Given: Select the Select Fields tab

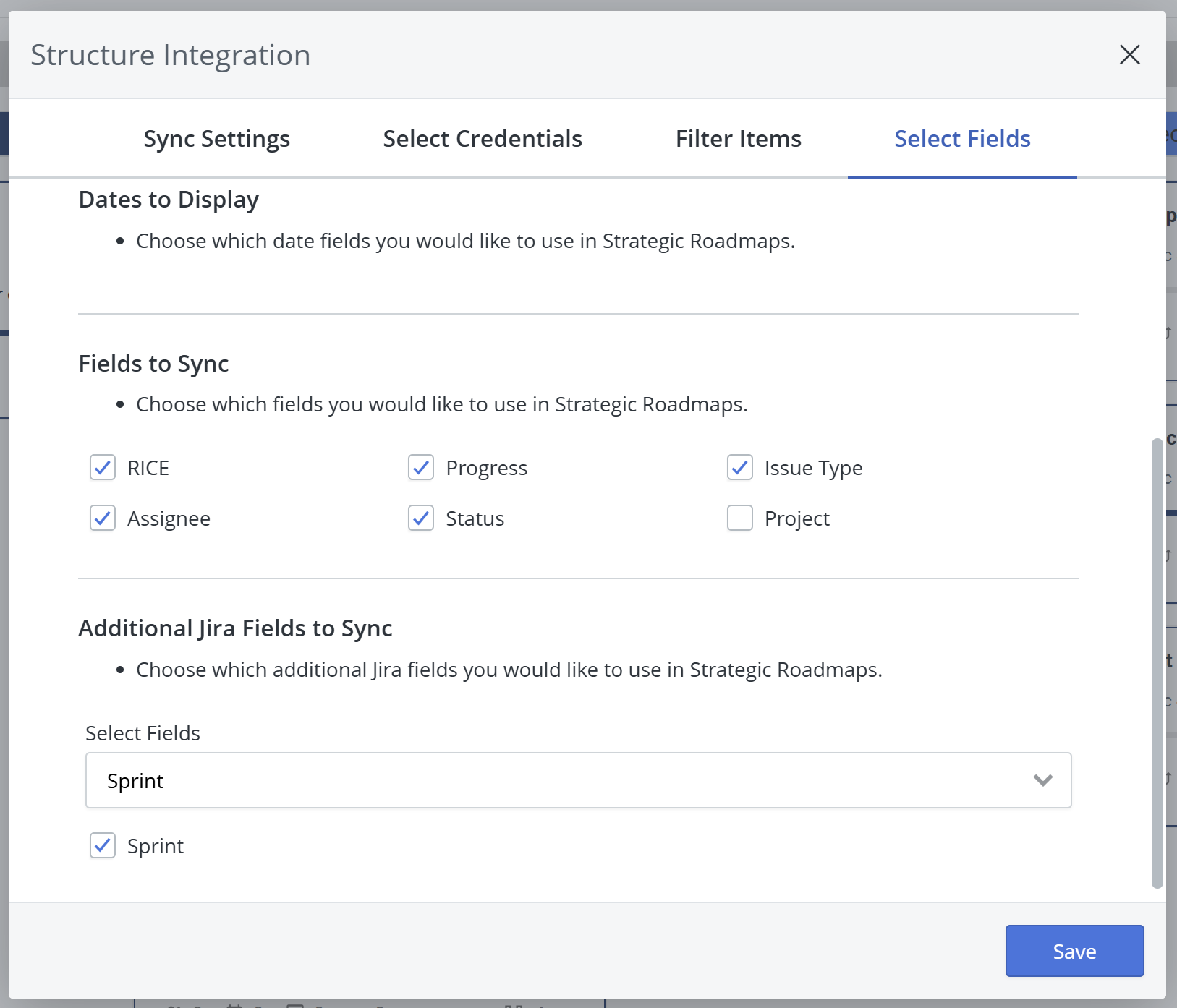Looking at the screenshot, I should [x=962, y=138].
